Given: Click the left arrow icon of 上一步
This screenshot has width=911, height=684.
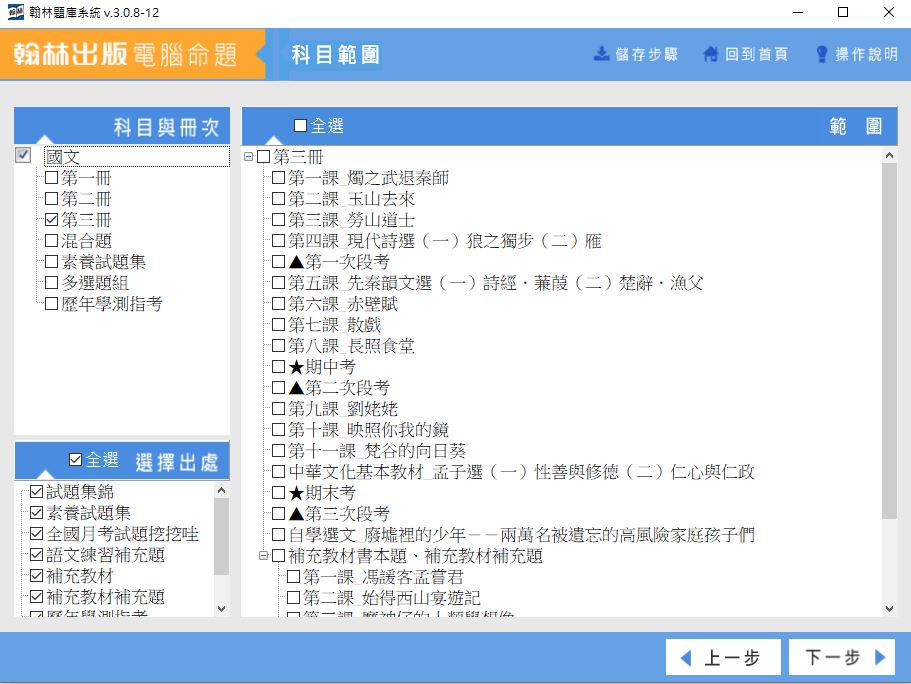Looking at the screenshot, I should 686,658.
